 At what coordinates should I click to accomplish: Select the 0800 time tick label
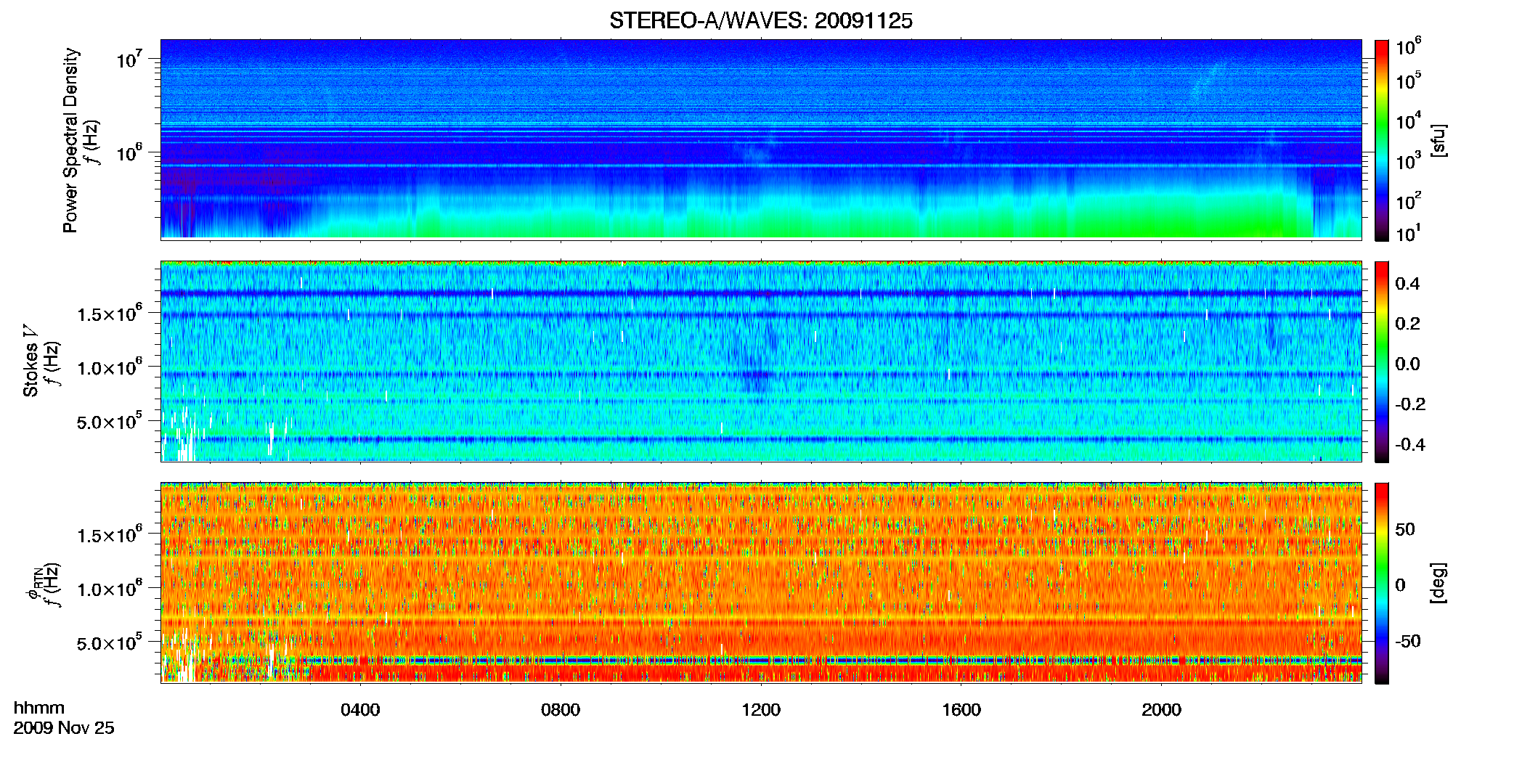tap(561, 710)
